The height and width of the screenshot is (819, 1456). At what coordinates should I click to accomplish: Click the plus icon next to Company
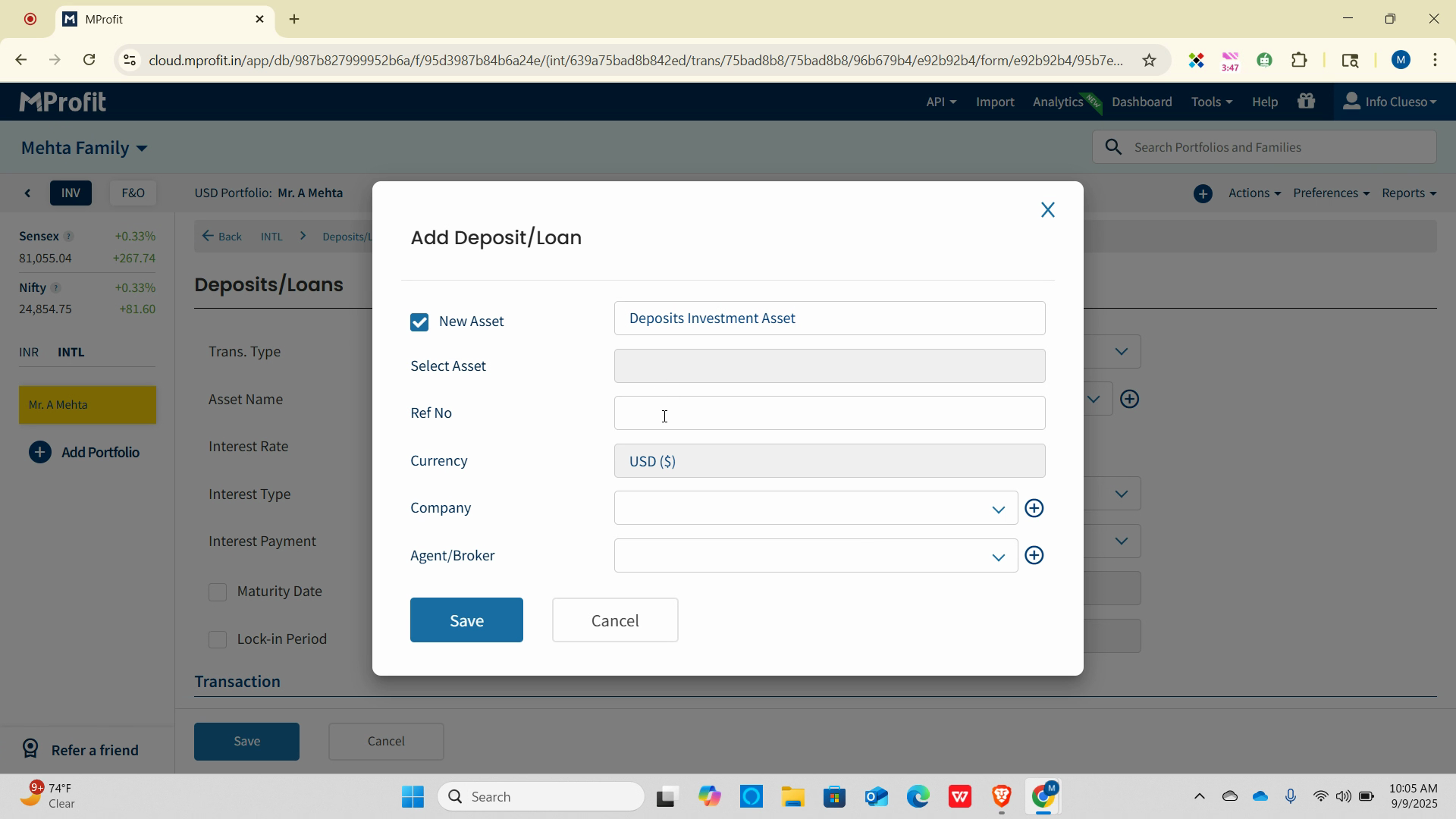pos(1034,508)
